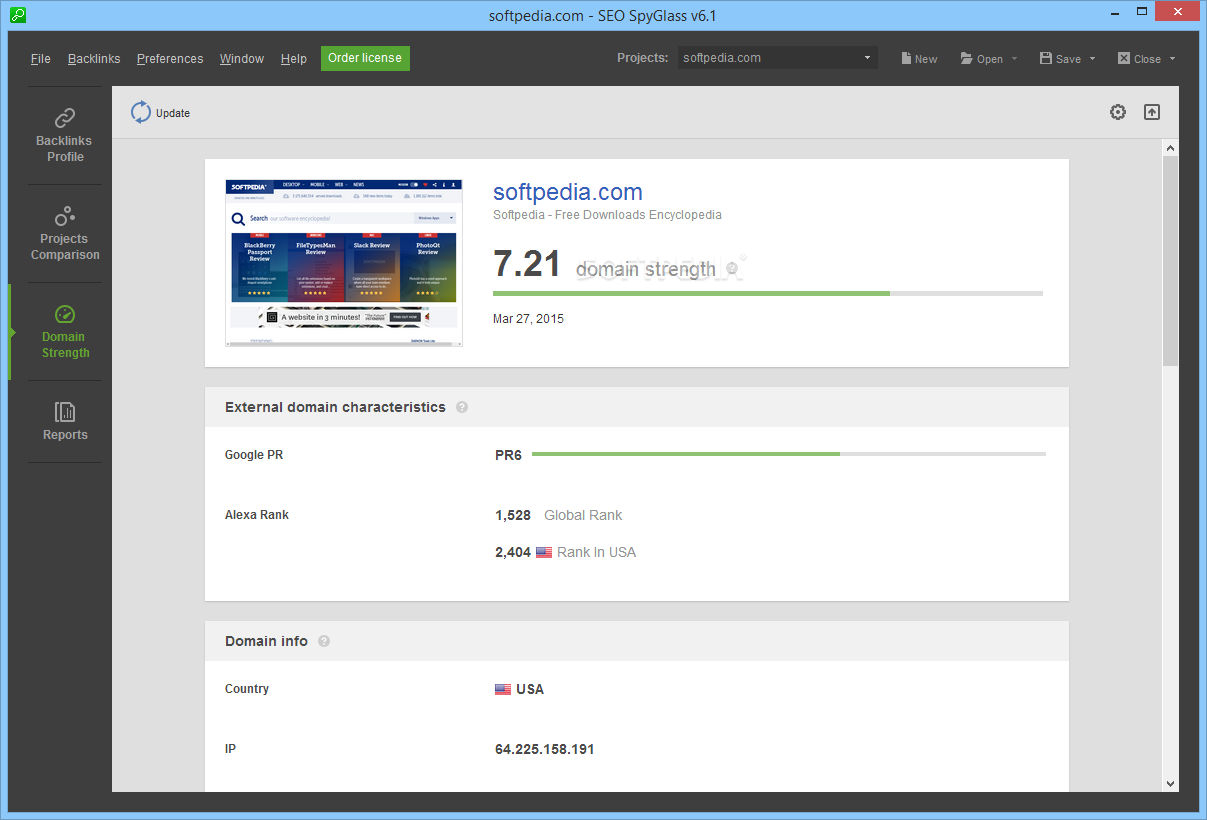Click the Update refresh icon
Screen dimensions: 1207x820
(x=141, y=112)
